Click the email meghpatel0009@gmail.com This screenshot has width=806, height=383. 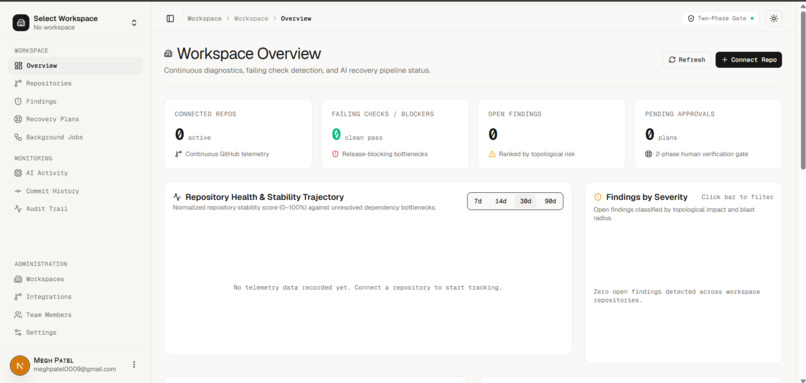click(x=75, y=369)
